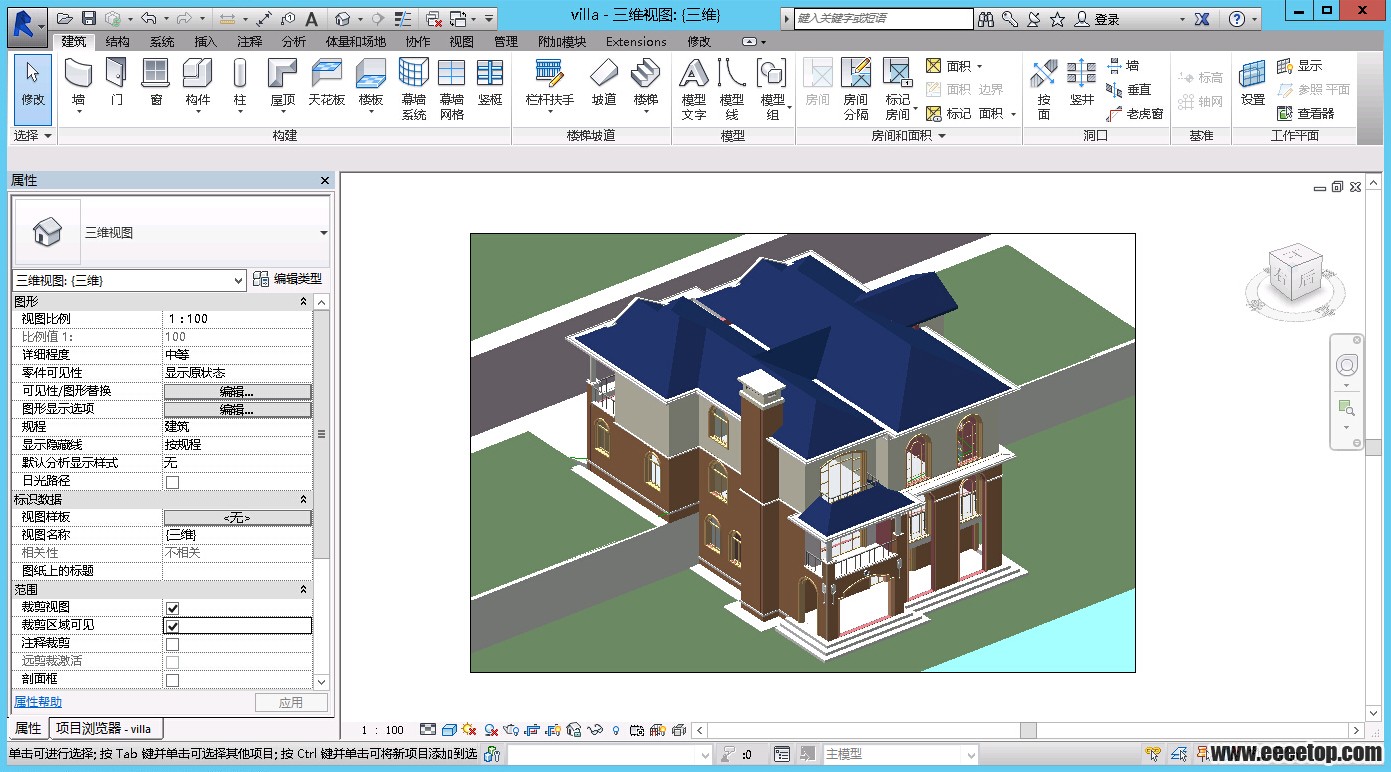Select the 楼板 (Floor) tool
The image size is (1391, 772).
pos(371,86)
